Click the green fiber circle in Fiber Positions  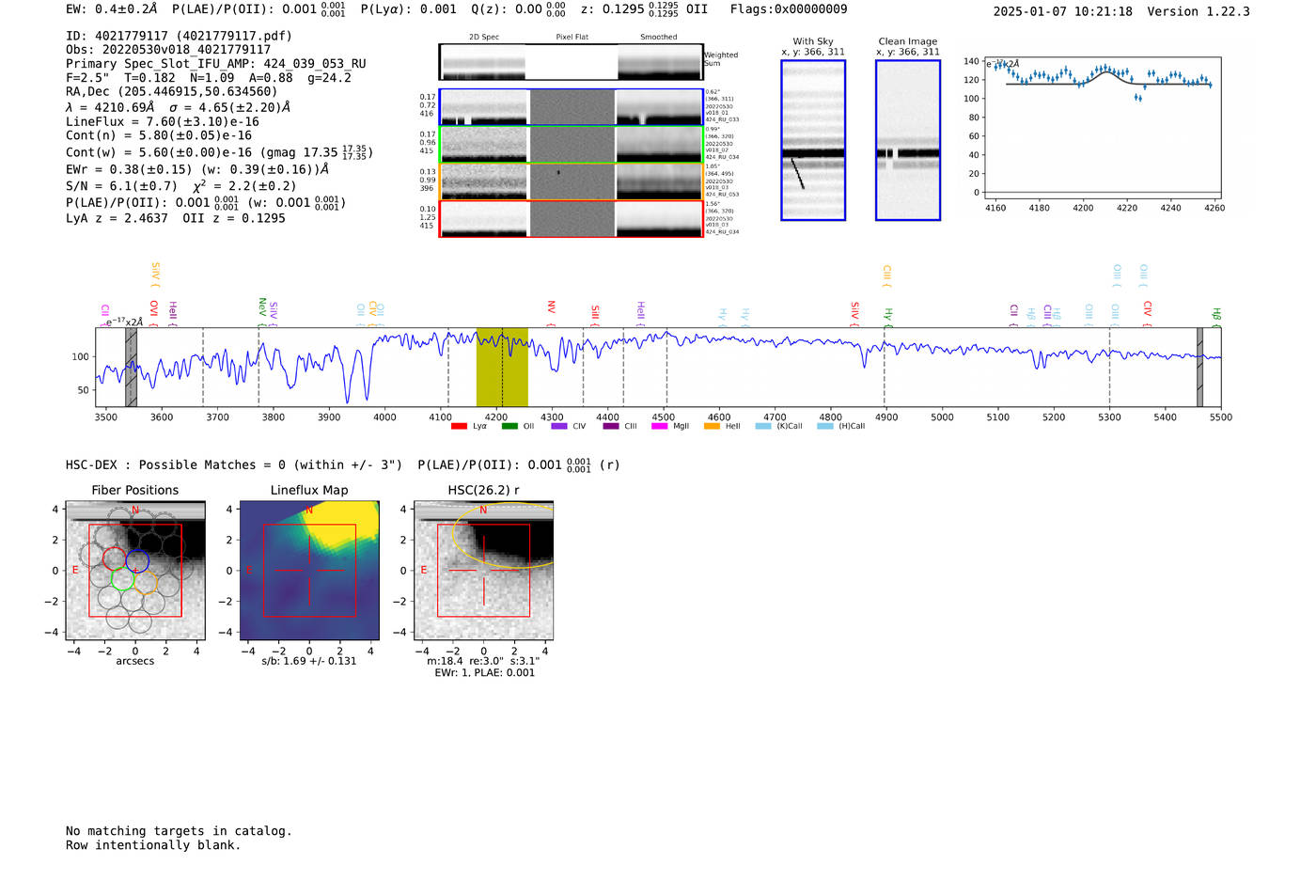[123, 579]
